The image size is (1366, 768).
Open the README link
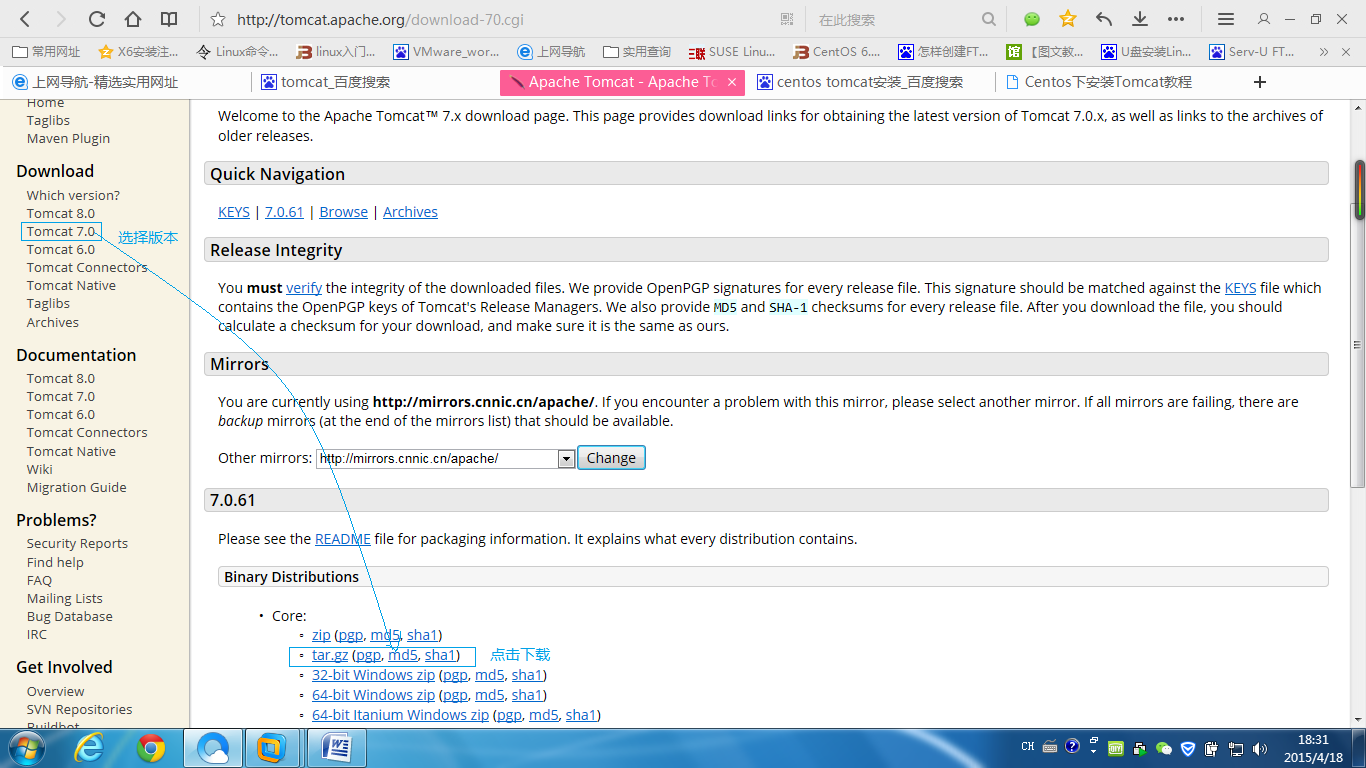coord(343,539)
